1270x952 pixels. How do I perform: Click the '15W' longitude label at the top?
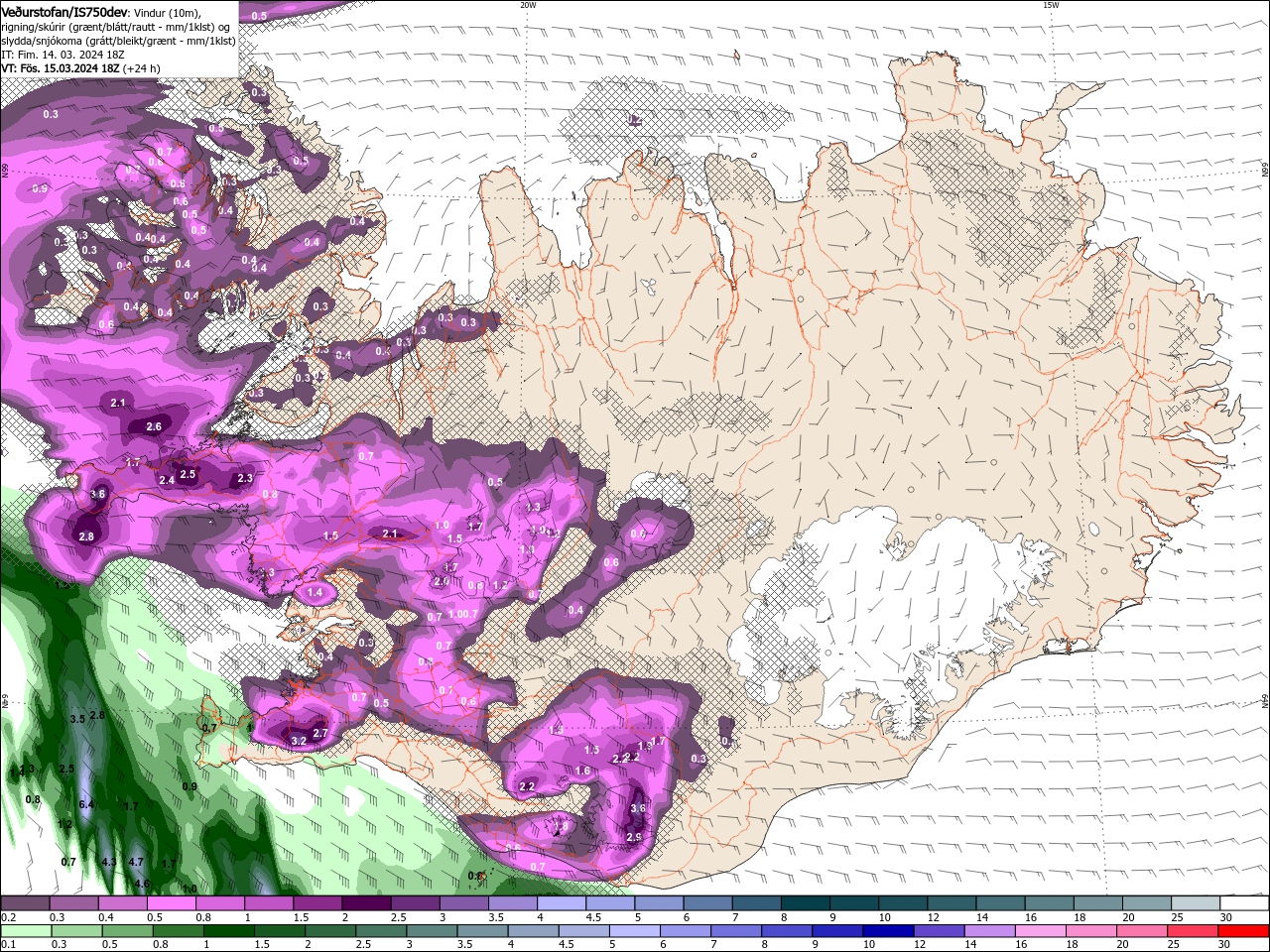1051,4
